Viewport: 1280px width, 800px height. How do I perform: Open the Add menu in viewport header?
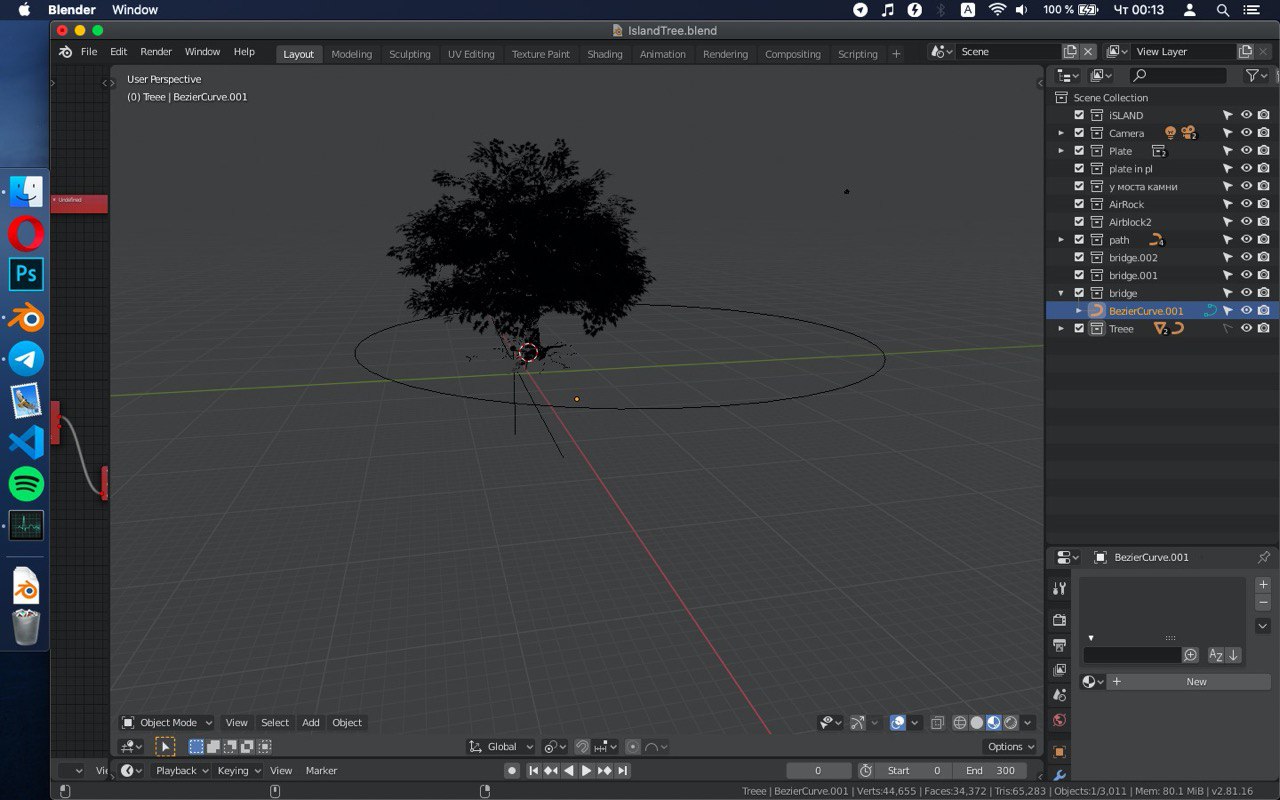pos(311,722)
